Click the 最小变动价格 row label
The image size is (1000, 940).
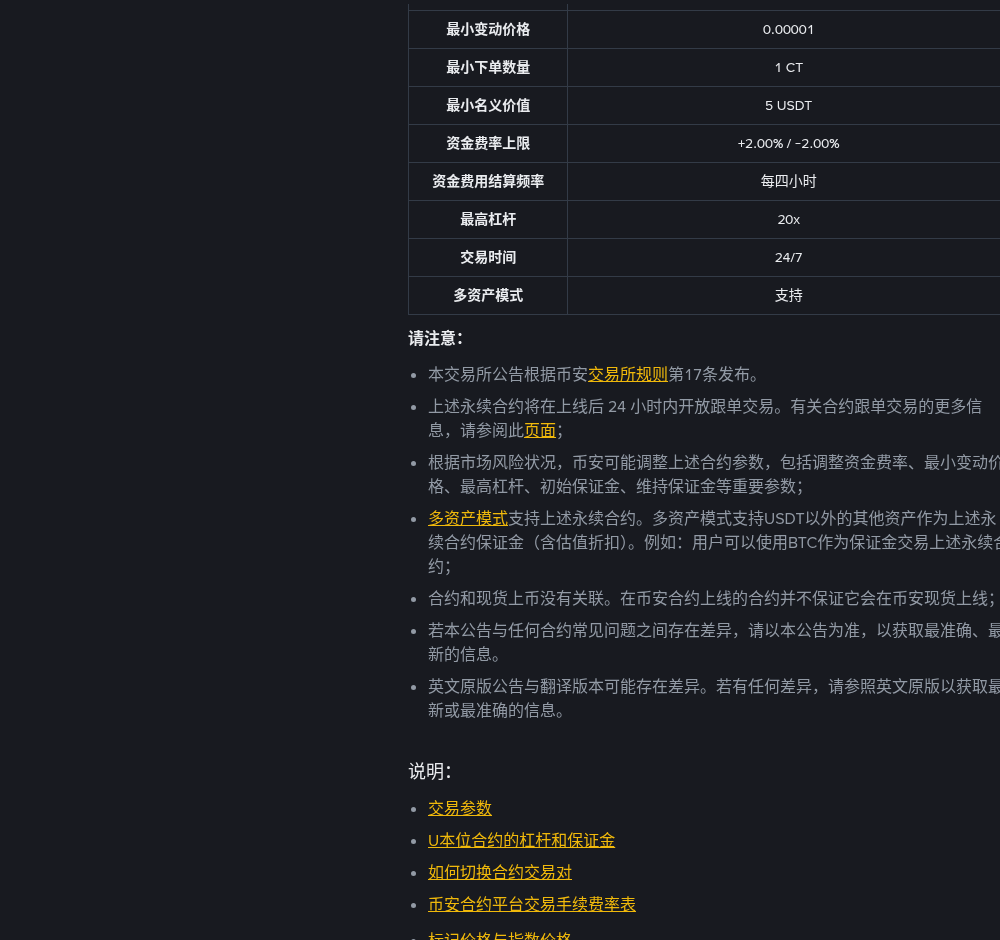(x=488, y=29)
